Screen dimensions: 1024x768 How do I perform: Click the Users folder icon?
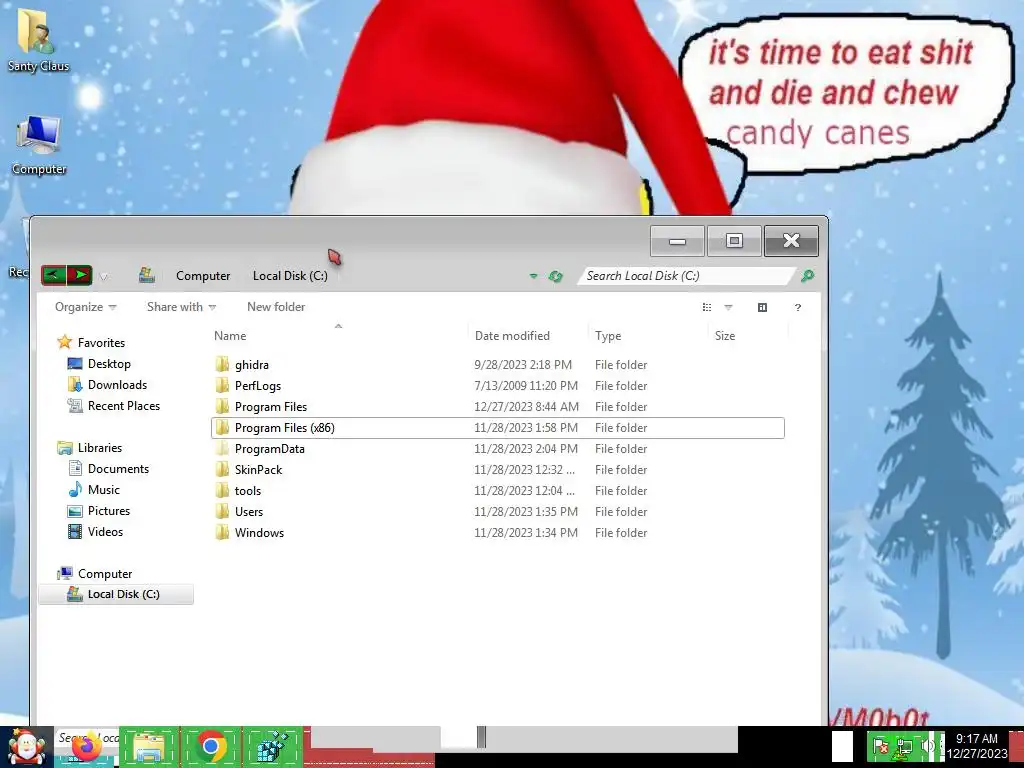click(222, 511)
